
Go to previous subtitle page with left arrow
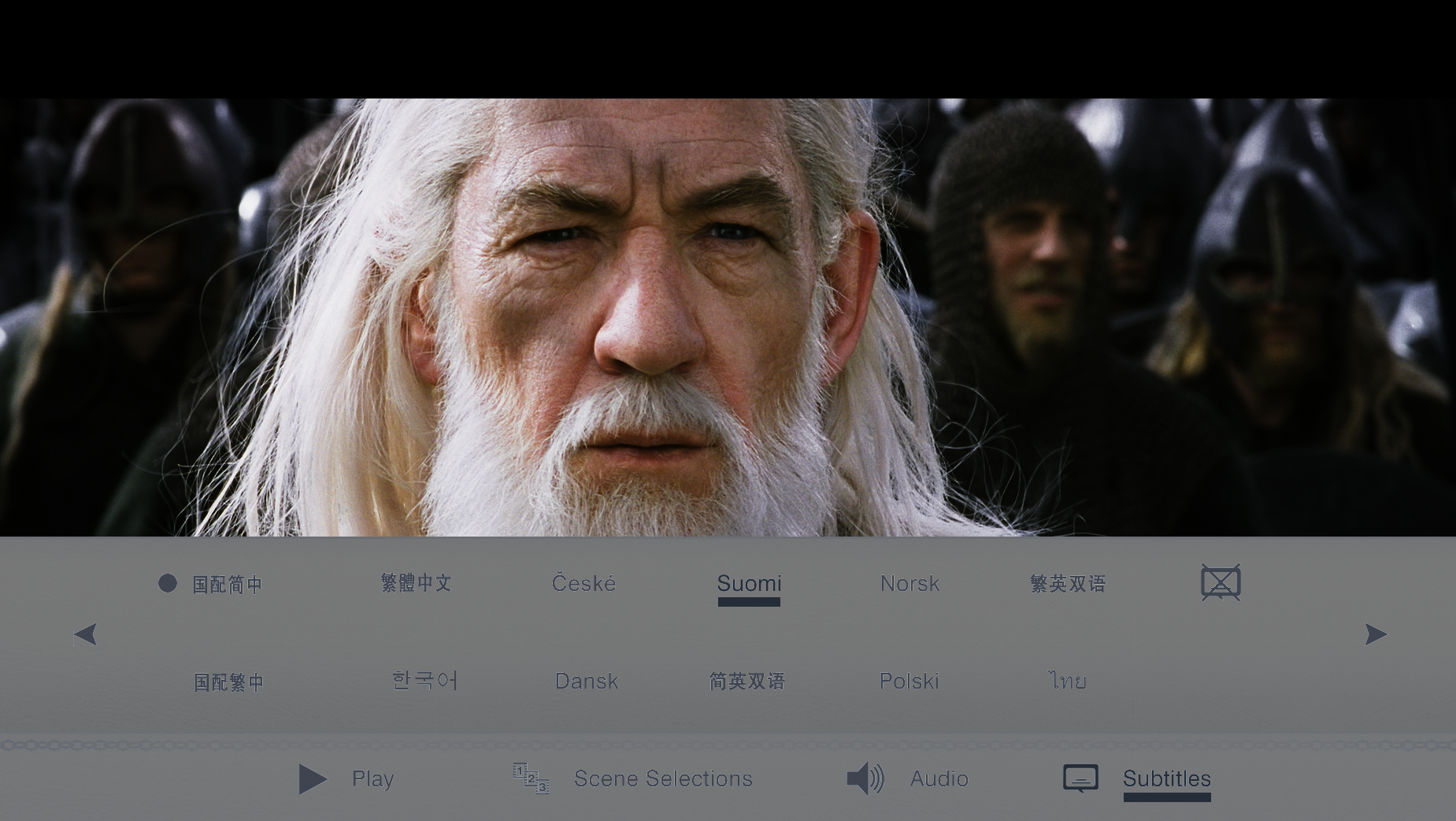85,634
